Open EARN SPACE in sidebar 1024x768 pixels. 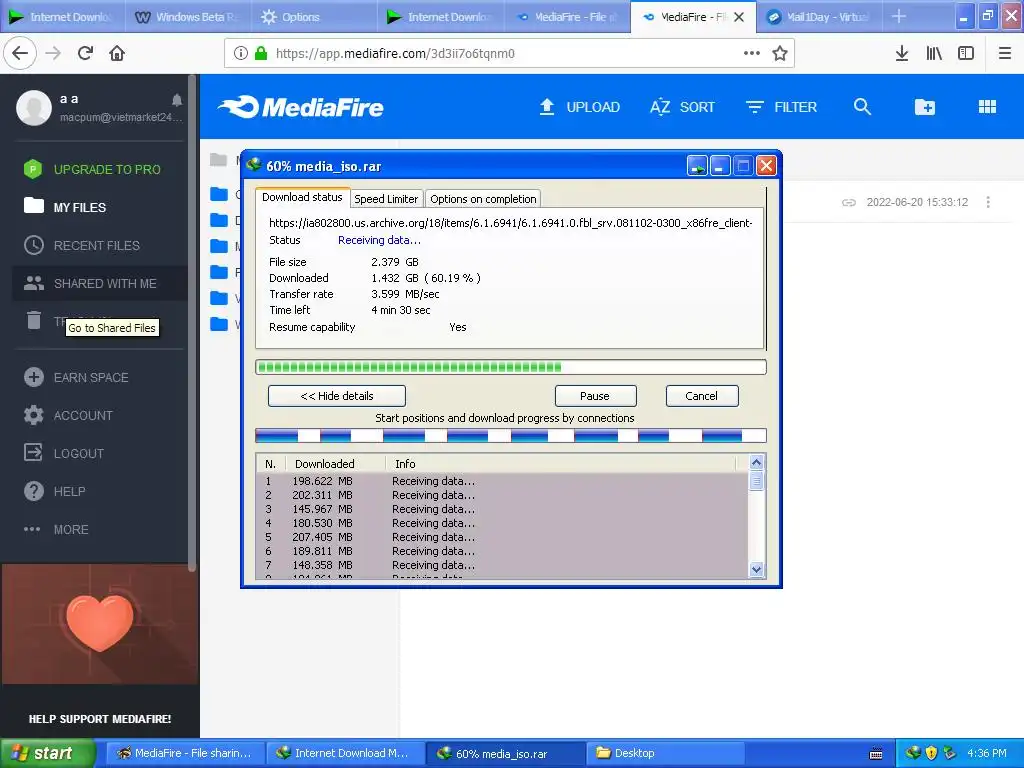pos(76,377)
